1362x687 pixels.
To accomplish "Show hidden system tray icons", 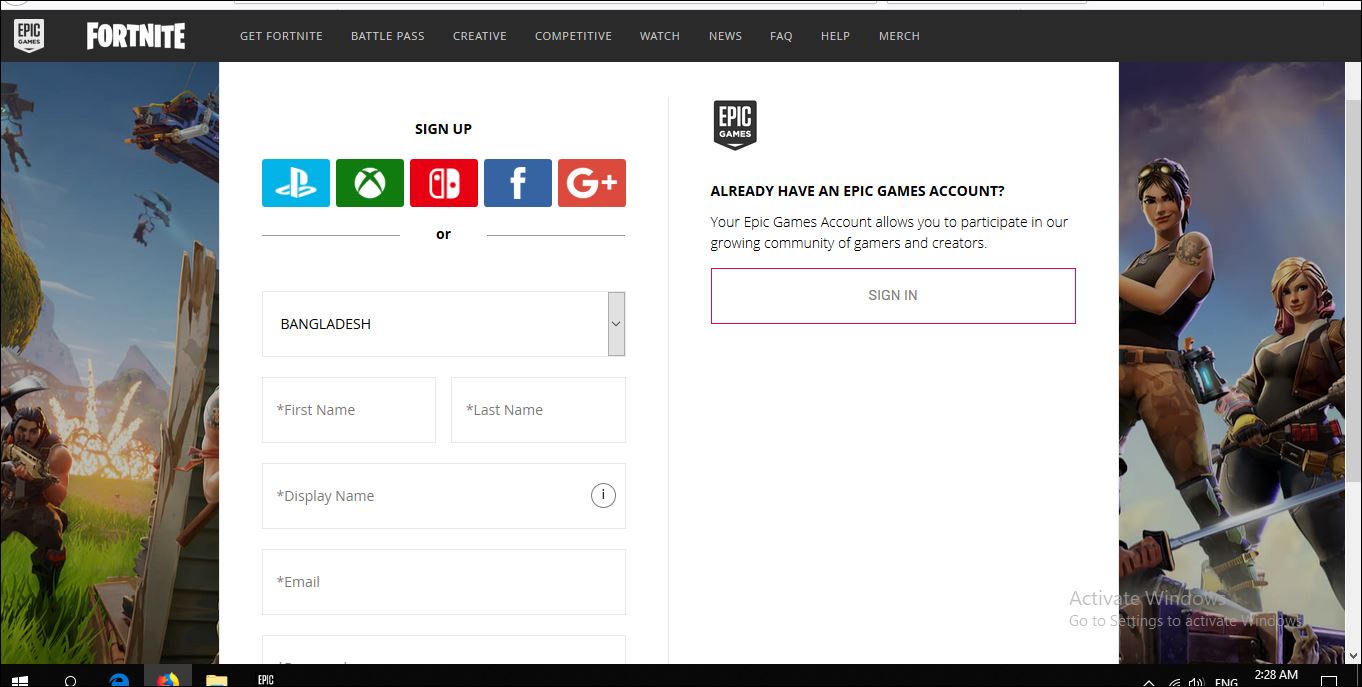I will click(1149, 681).
